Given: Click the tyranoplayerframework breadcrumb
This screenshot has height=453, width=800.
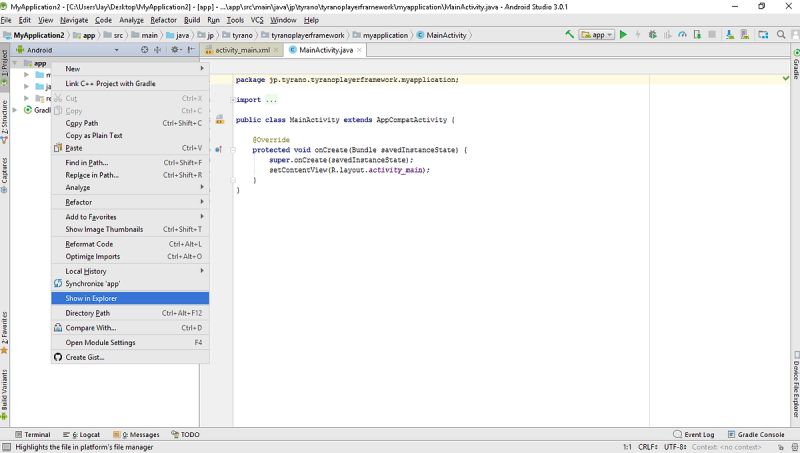Looking at the screenshot, I should pyautogui.click(x=303, y=35).
